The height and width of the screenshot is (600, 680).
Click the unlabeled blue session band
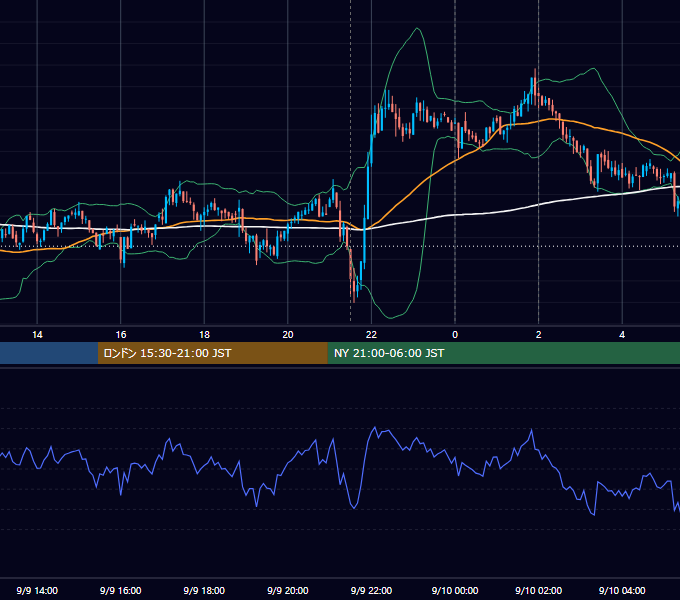tap(49, 353)
